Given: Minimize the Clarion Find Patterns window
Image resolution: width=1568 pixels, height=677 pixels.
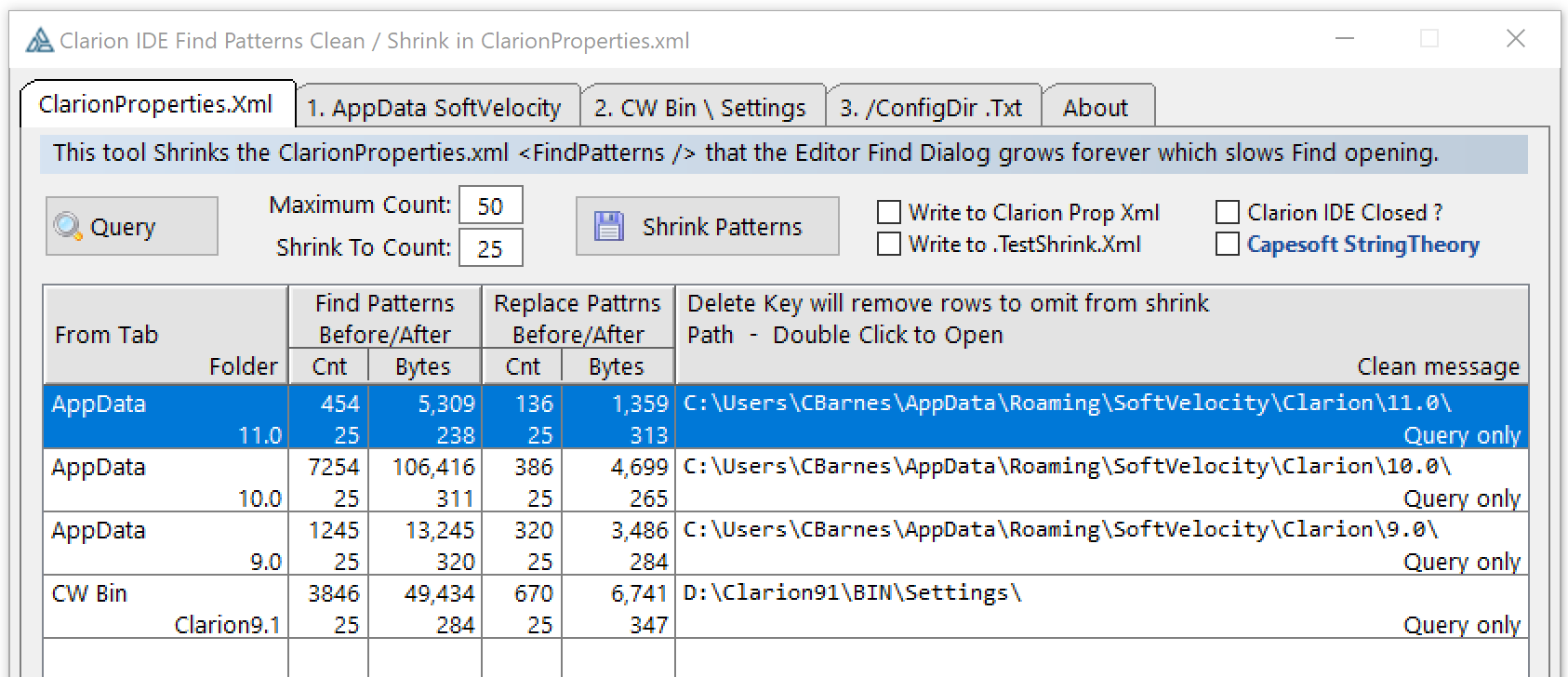Looking at the screenshot, I should [1344, 39].
